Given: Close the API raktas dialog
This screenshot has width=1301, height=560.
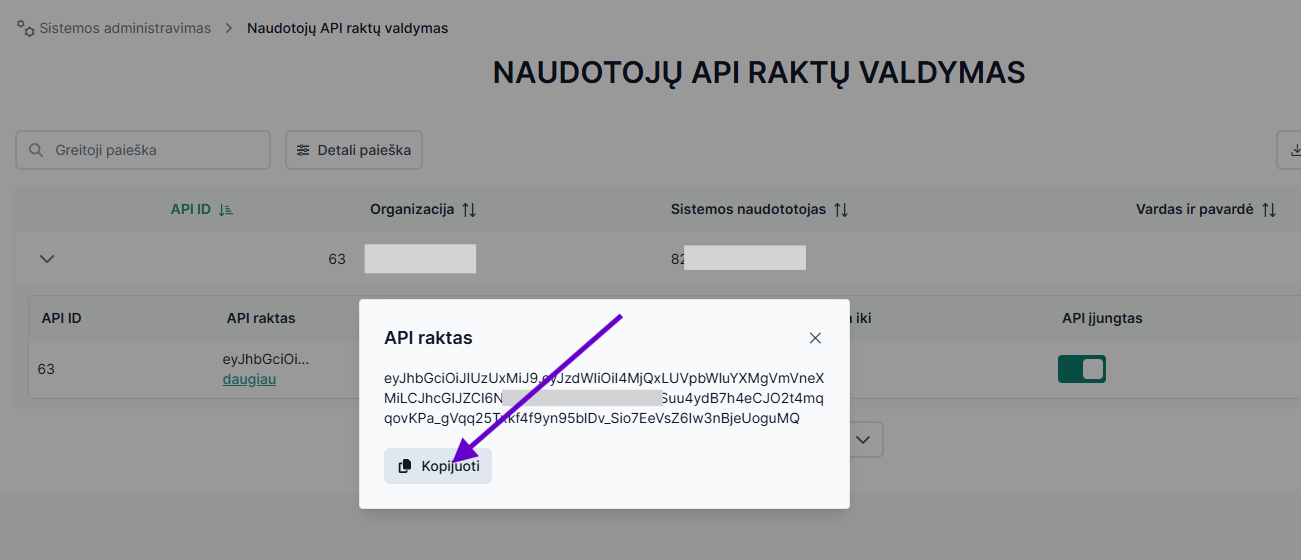Looking at the screenshot, I should click(815, 338).
